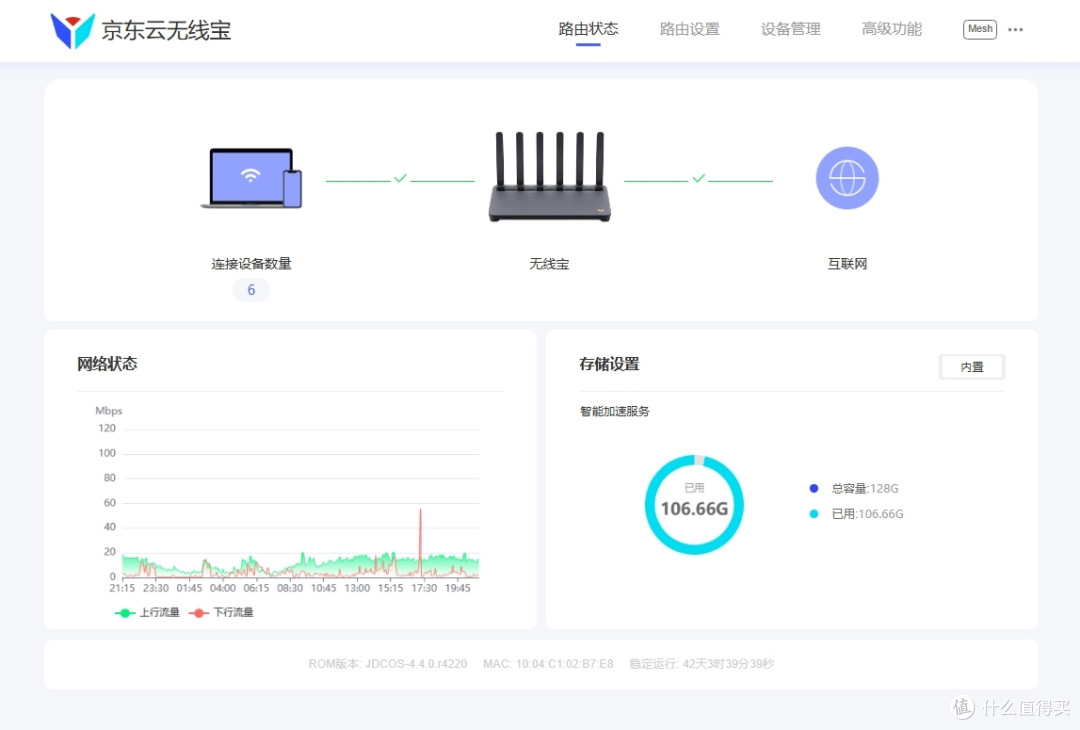This screenshot has width=1080, height=730.
Task: Click the Mesh button in header
Action: coord(980,29)
